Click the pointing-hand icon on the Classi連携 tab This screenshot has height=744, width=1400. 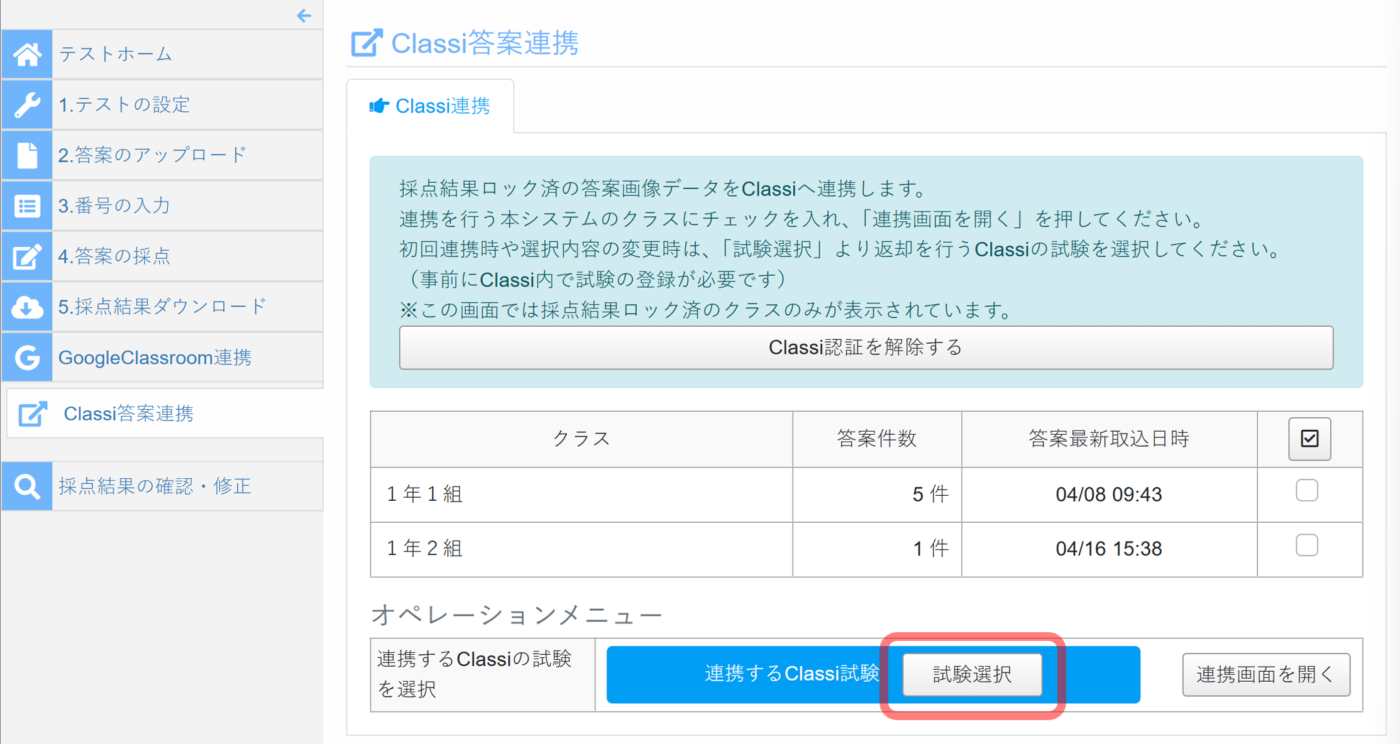[379, 106]
